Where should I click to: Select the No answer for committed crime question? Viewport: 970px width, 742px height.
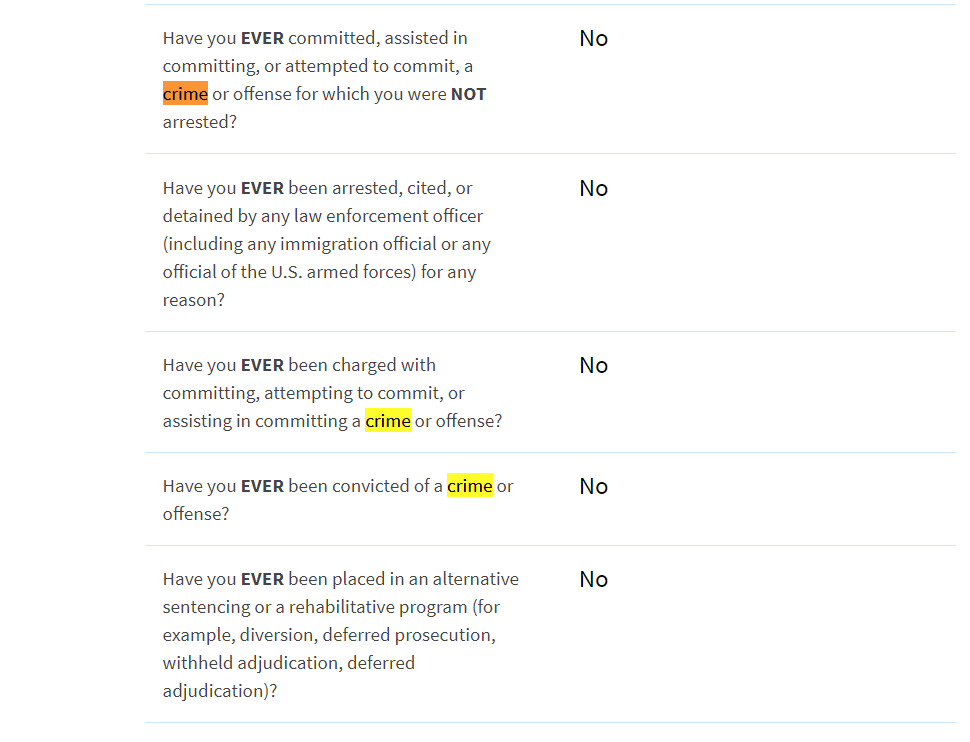593,38
